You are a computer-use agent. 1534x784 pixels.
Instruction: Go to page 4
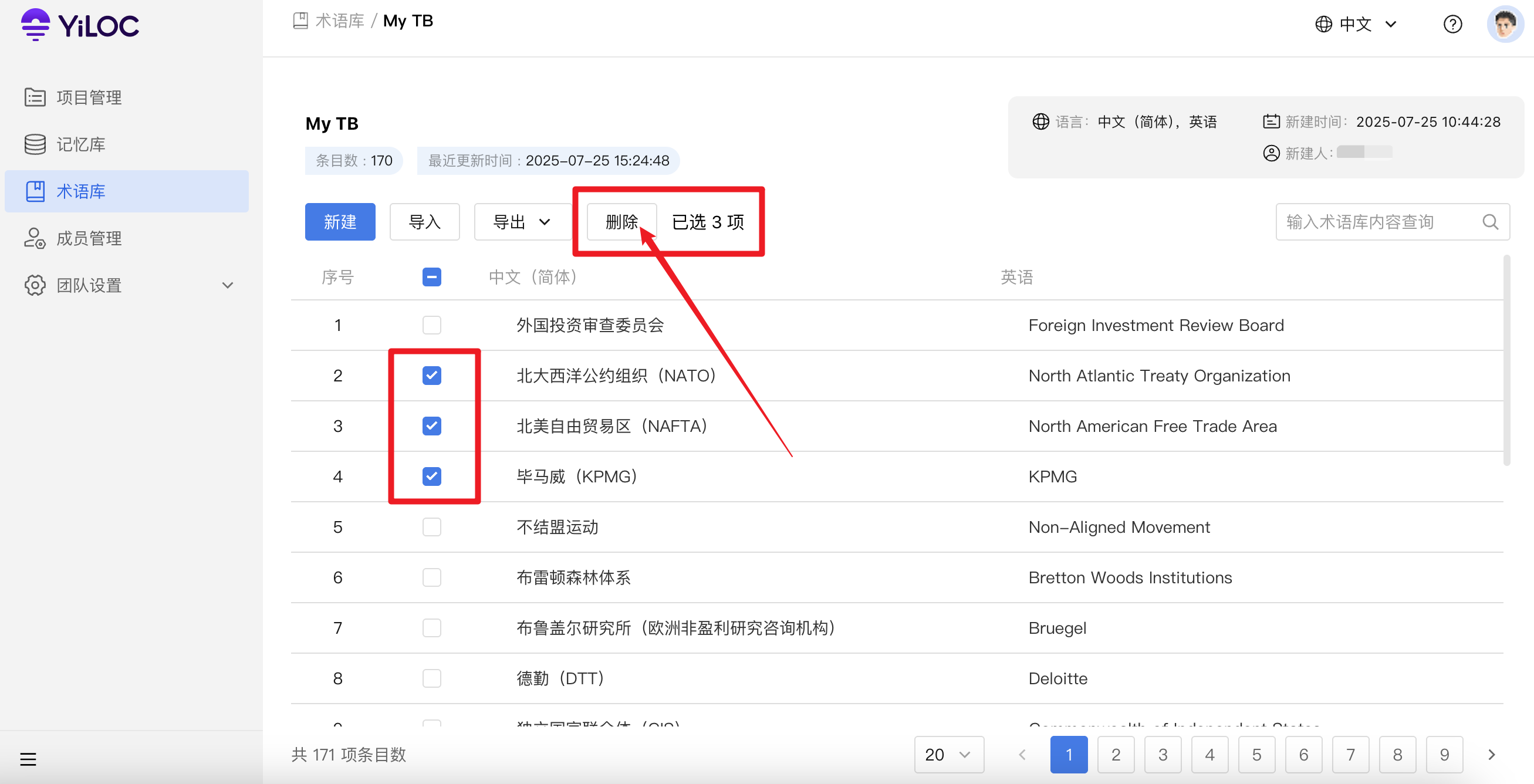[x=1210, y=755]
